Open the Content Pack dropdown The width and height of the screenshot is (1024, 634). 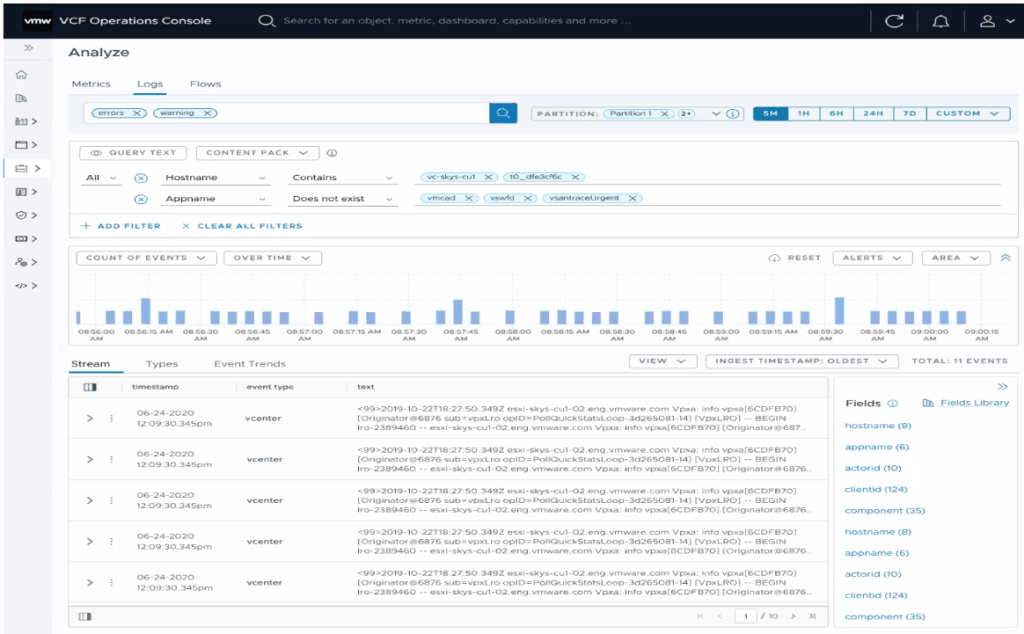tap(257, 153)
